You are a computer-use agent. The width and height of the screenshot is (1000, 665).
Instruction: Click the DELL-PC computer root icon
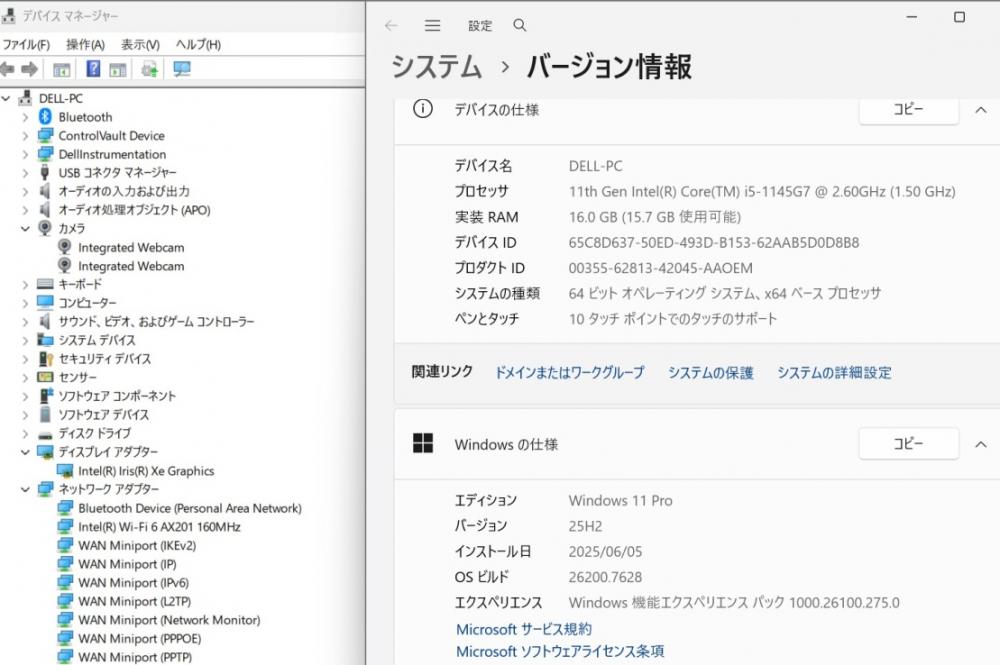point(25,98)
